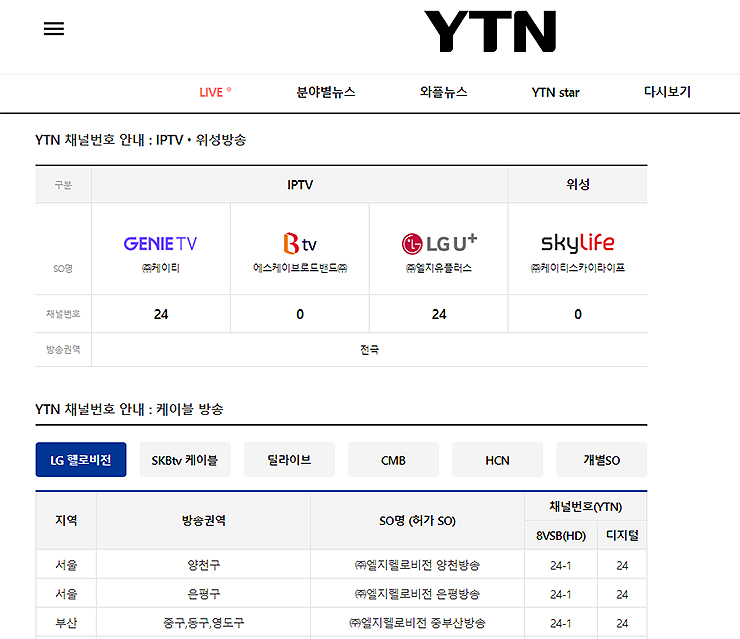Viewport: 740px width, 639px height.
Task: Click the 채널번호 row label
Action: pos(63,314)
